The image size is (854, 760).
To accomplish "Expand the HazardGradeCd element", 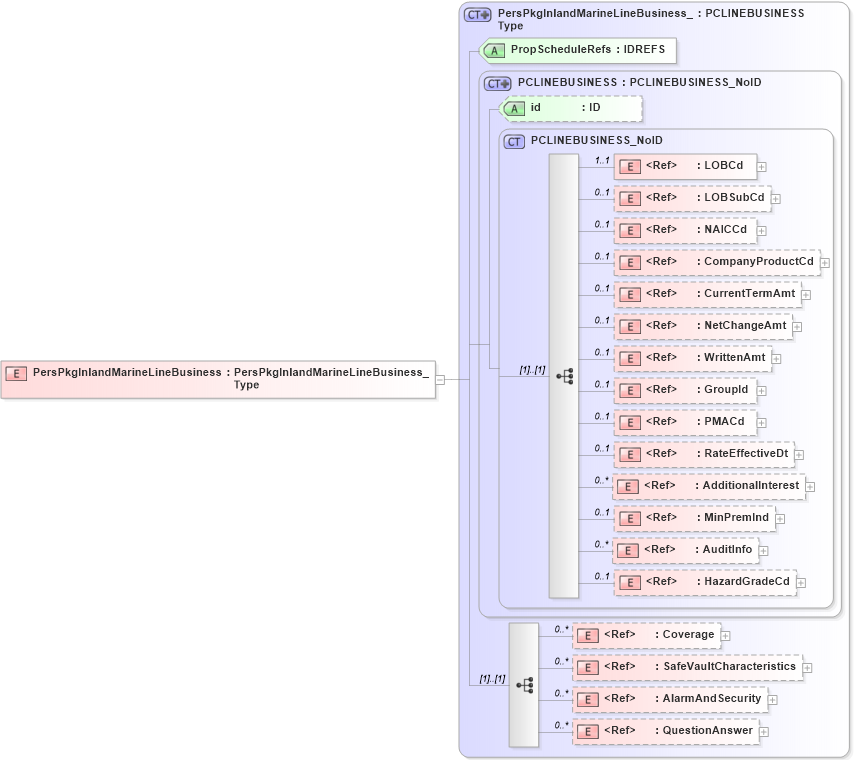I will [x=800, y=582].
